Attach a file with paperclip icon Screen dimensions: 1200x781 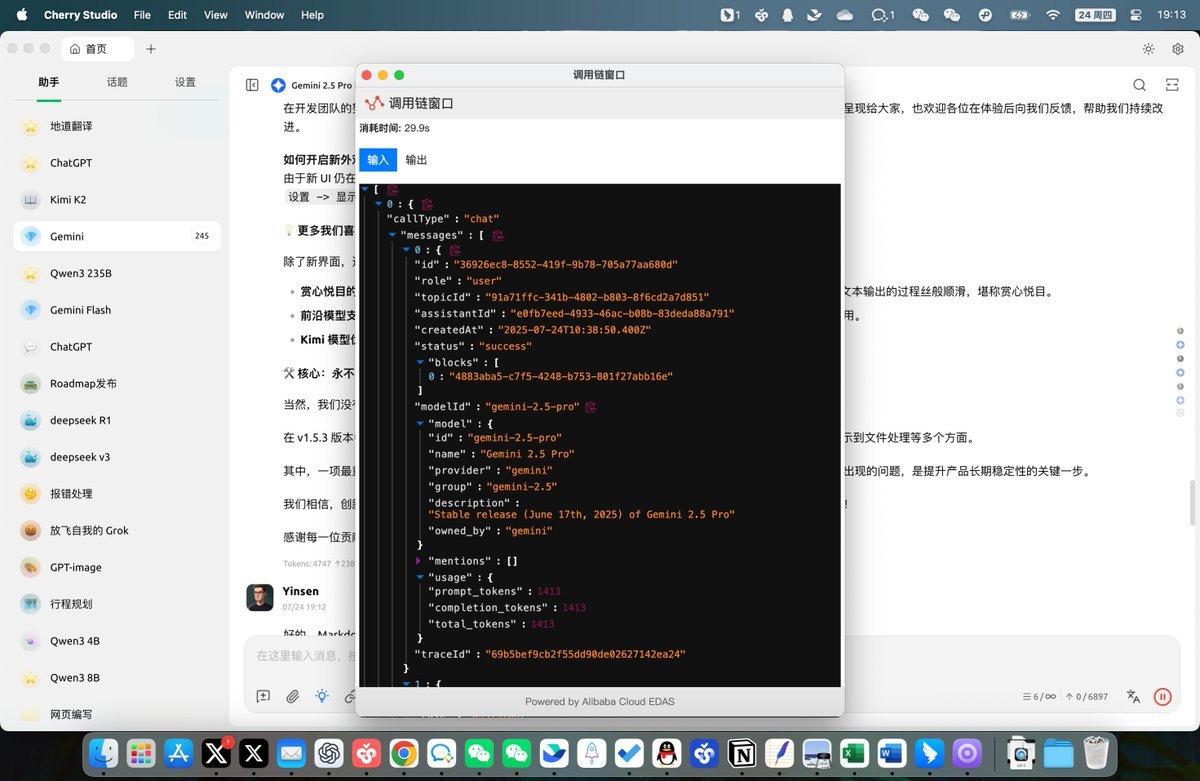coord(293,696)
